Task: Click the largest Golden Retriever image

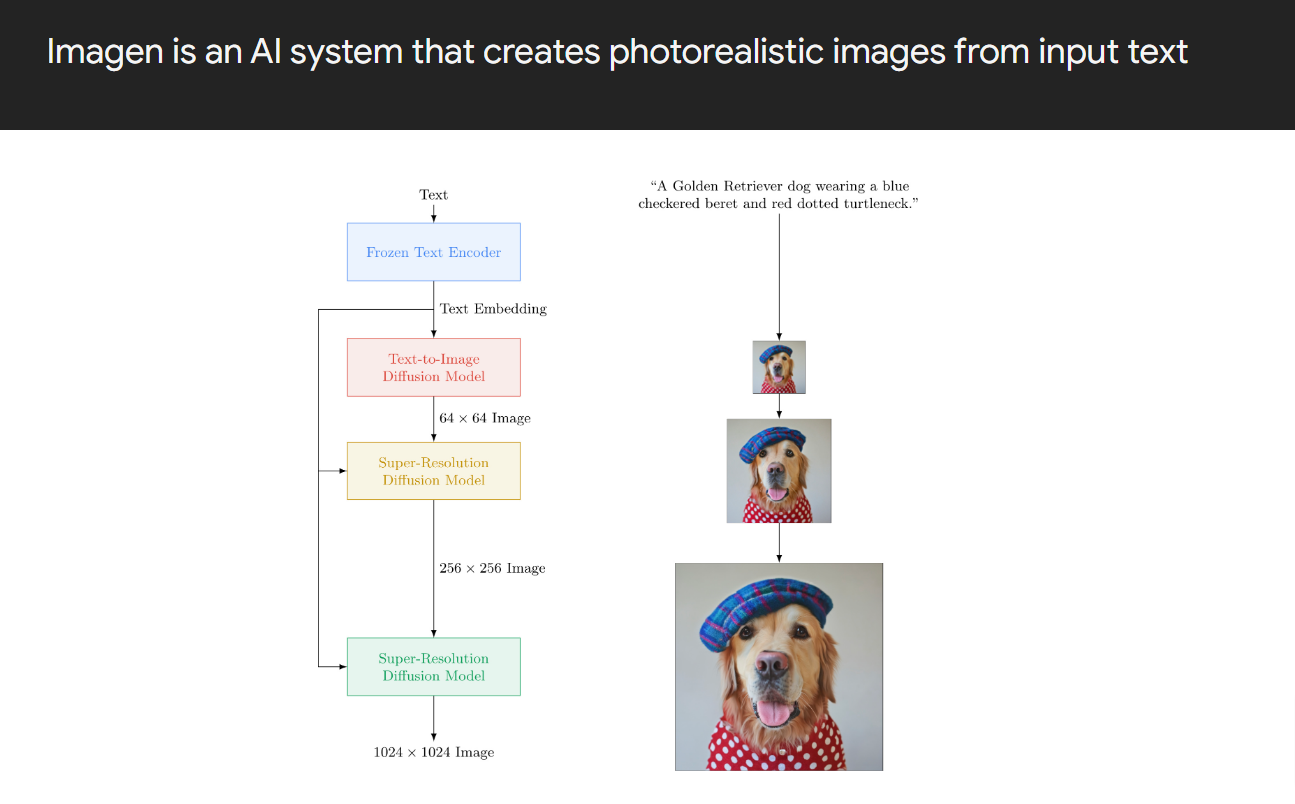Action: tap(779, 667)
